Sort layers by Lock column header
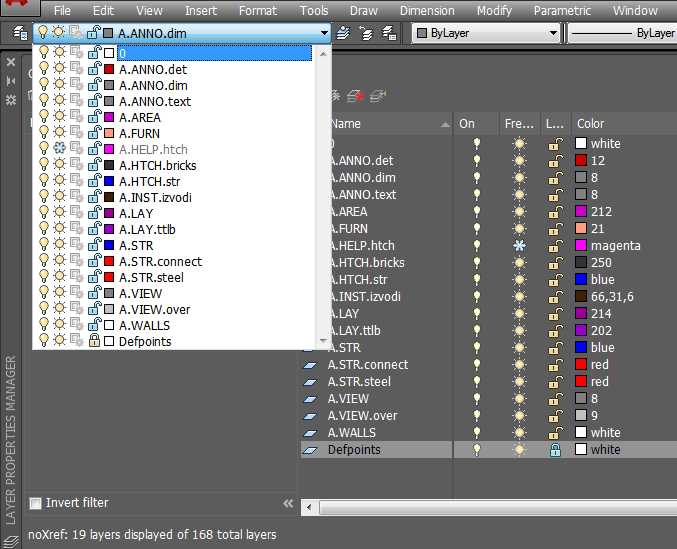 (556, 124)
